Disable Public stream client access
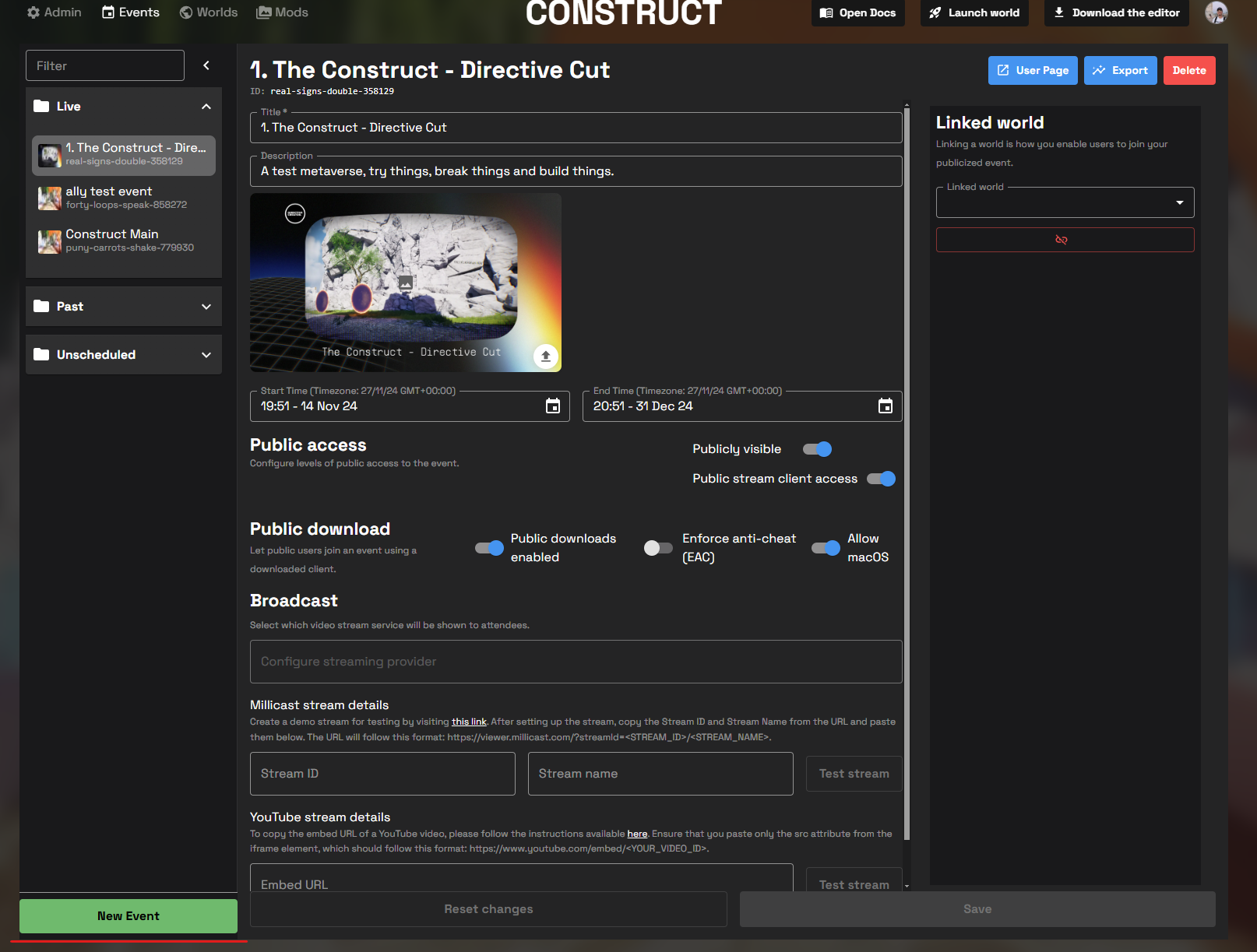Image resolution: width=1257 pixels, height=952 pixels. click(881, 479)
